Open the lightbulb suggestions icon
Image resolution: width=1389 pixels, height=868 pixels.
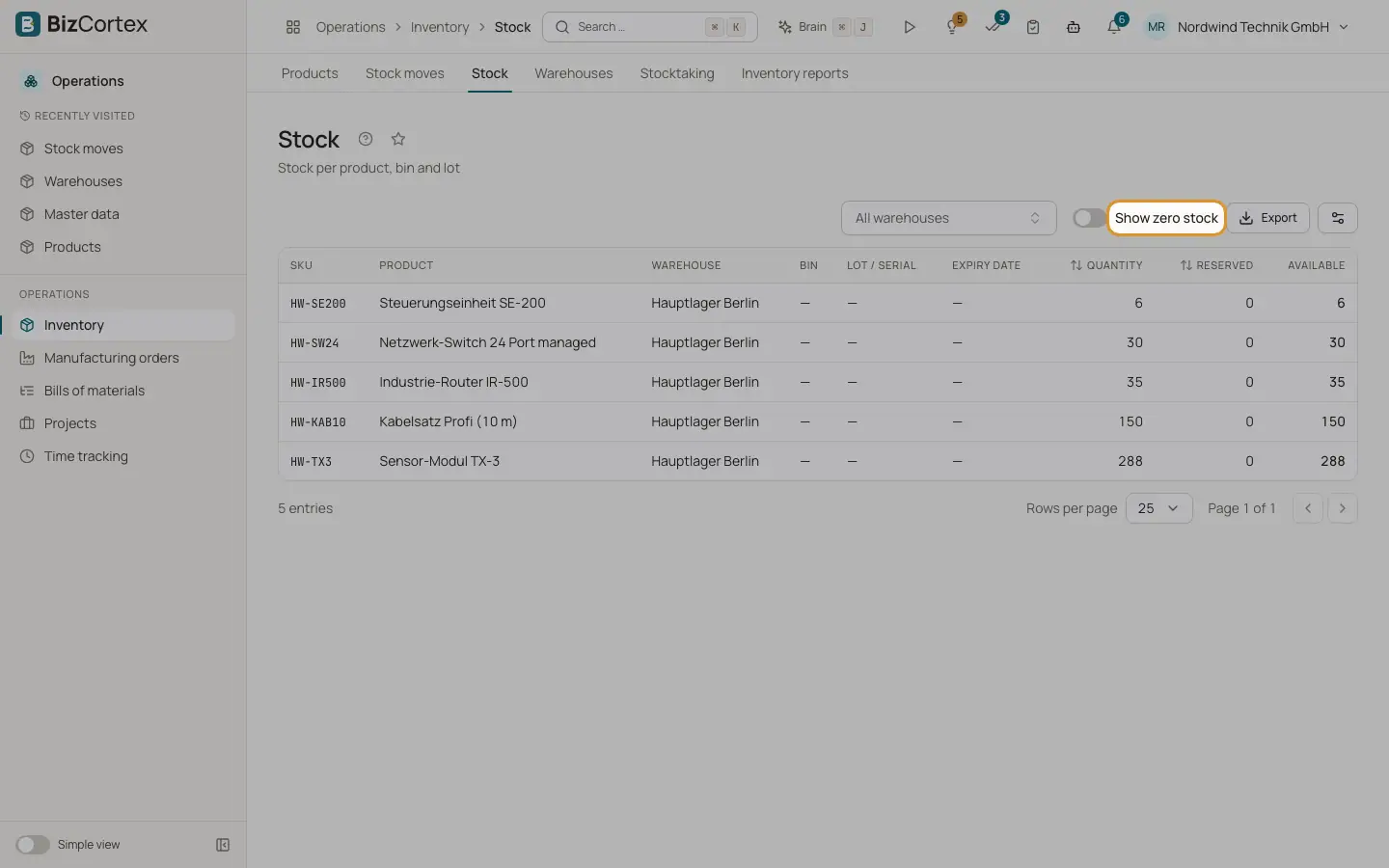click(952, 27)
